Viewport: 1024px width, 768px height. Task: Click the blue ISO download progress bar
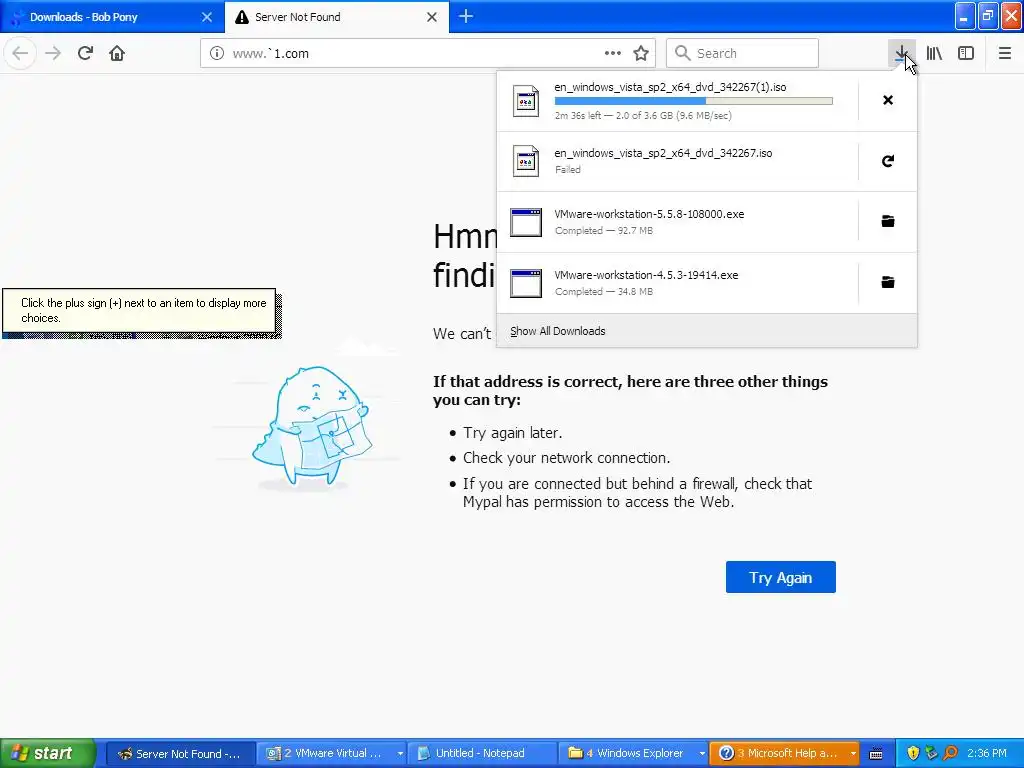694,101
